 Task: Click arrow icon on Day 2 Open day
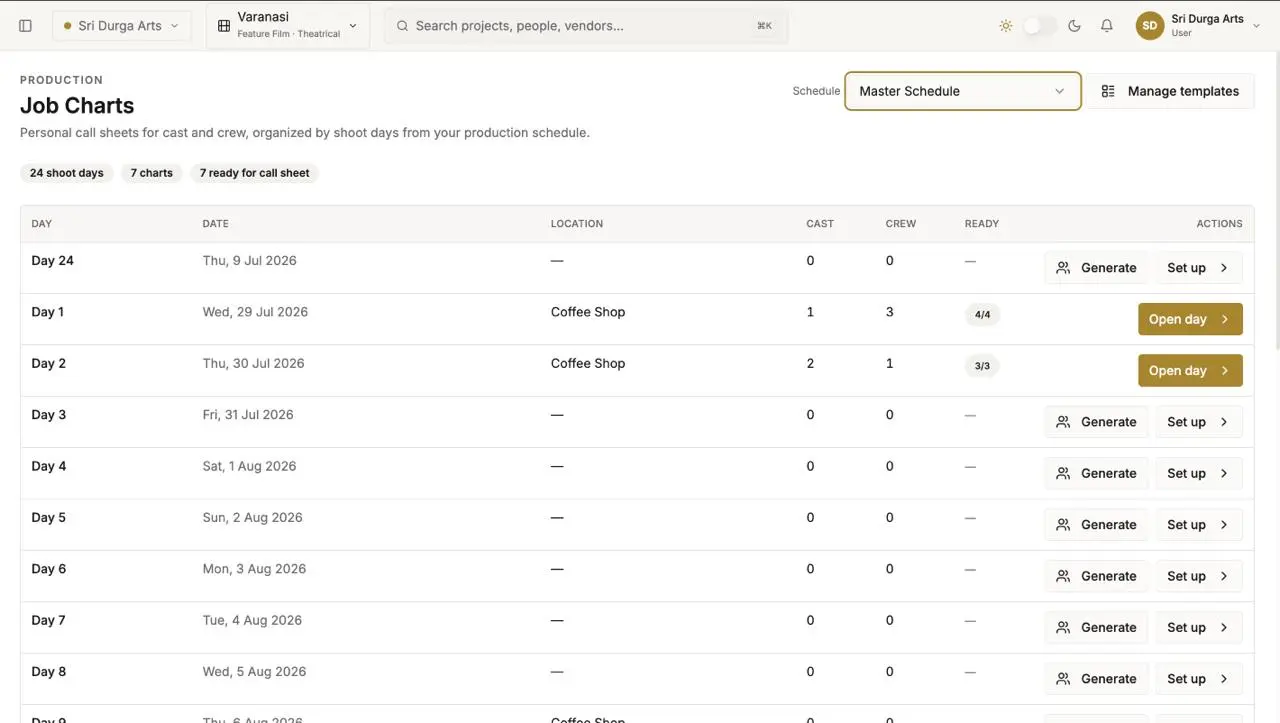(x=1225, y=371)
